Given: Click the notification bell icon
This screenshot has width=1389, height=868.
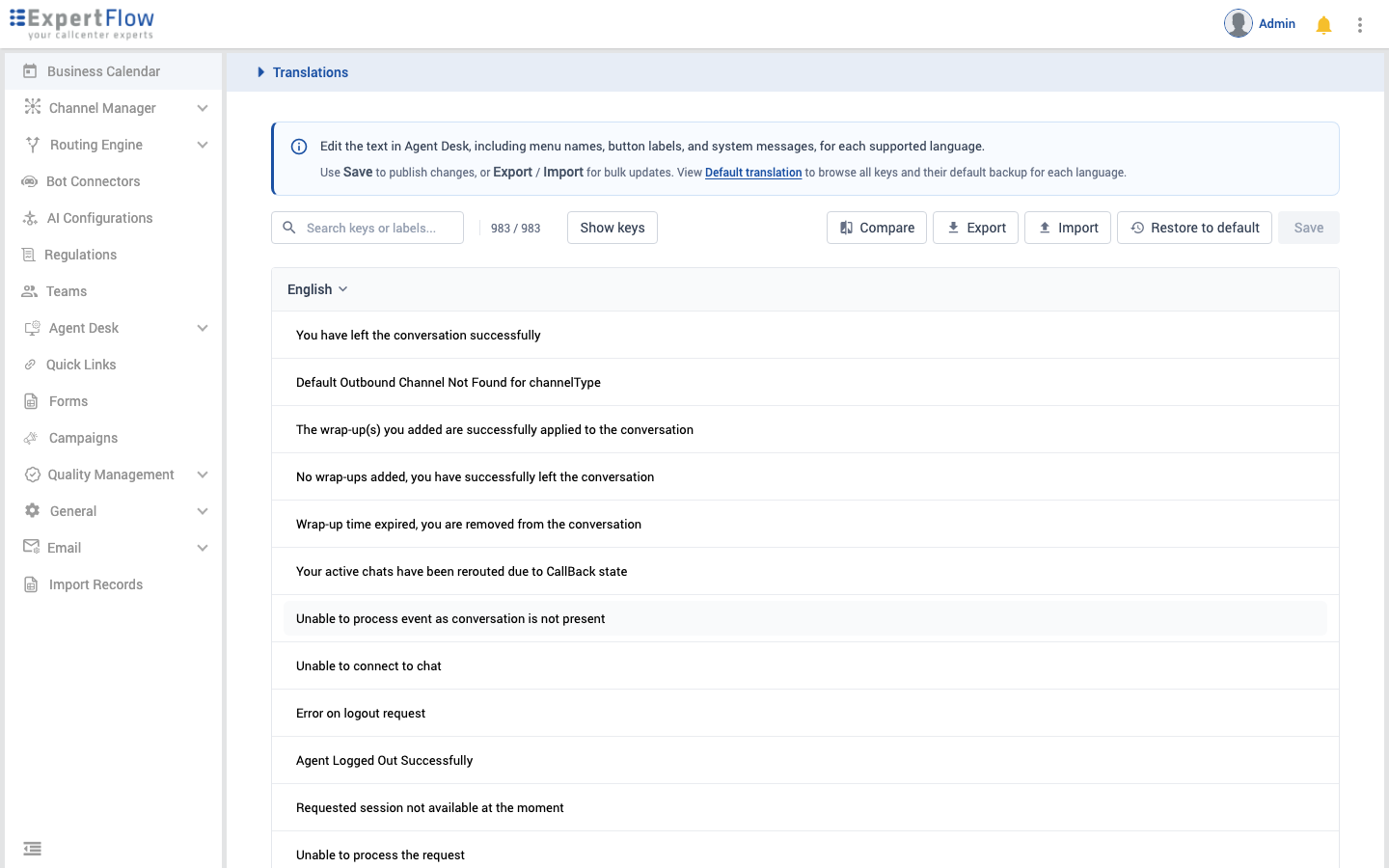Looking at the screenshot, I should [1323, 25].
